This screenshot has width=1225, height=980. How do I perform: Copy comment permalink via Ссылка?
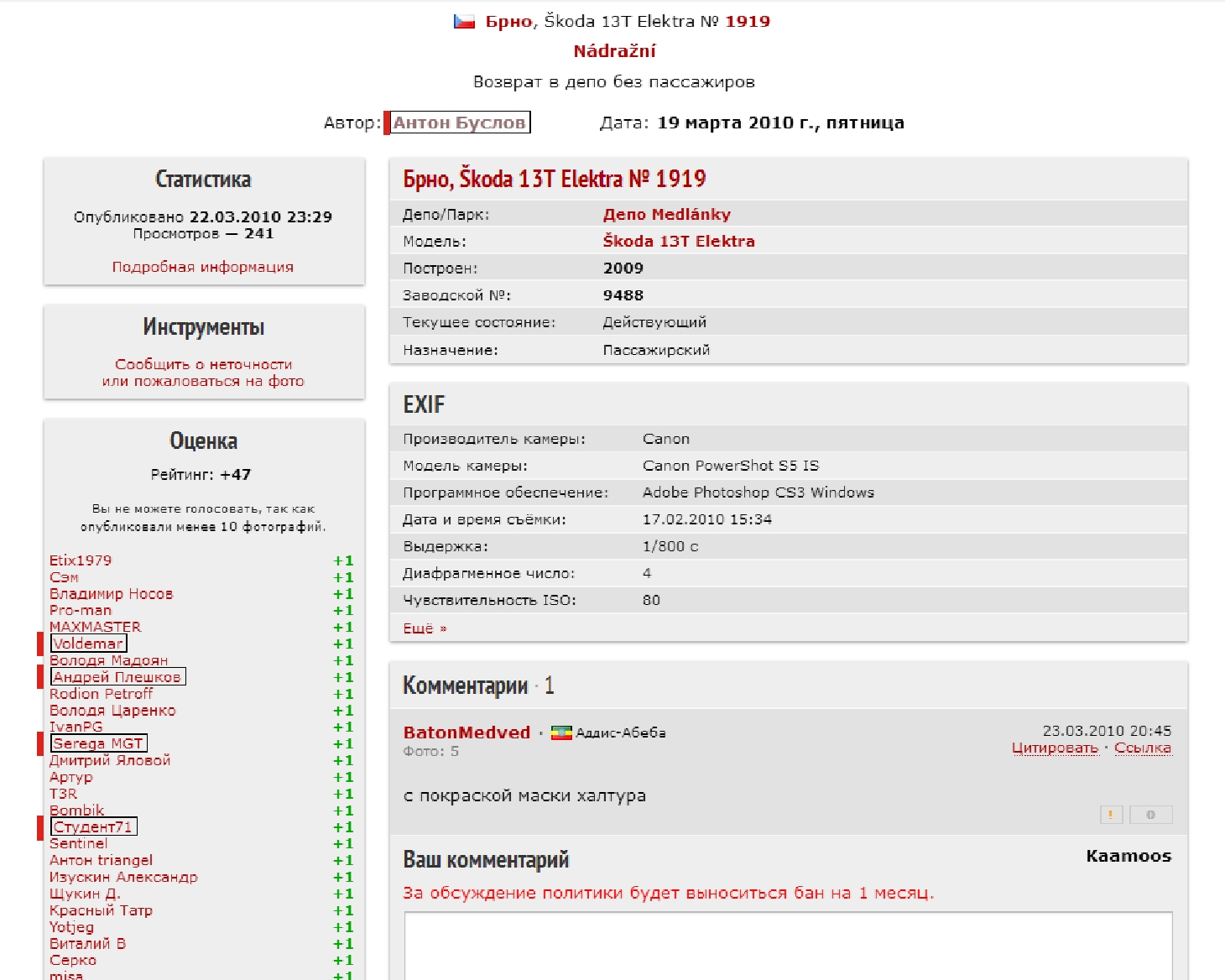pyautogui.click(x=1142, y=748)
